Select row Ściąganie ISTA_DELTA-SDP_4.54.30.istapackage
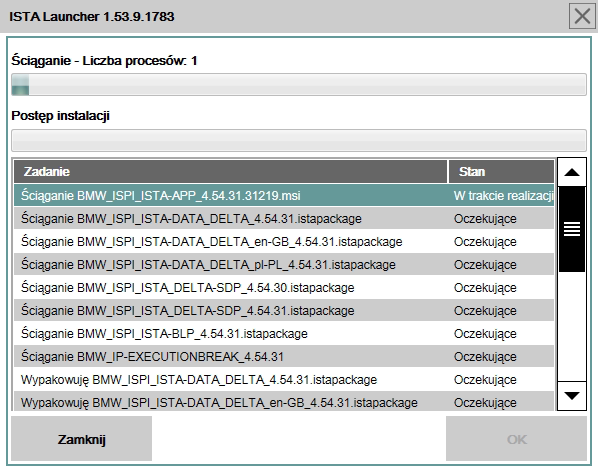Image resolution: width=598 pixels, height=468 pixels. [284, 288]
